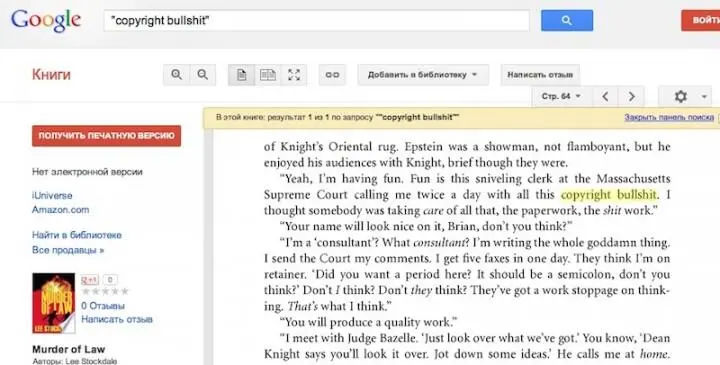The height and width of the screenshot is (365, 720).
Task: Click the search result count message in yellow bar
Action: [337, 118]
